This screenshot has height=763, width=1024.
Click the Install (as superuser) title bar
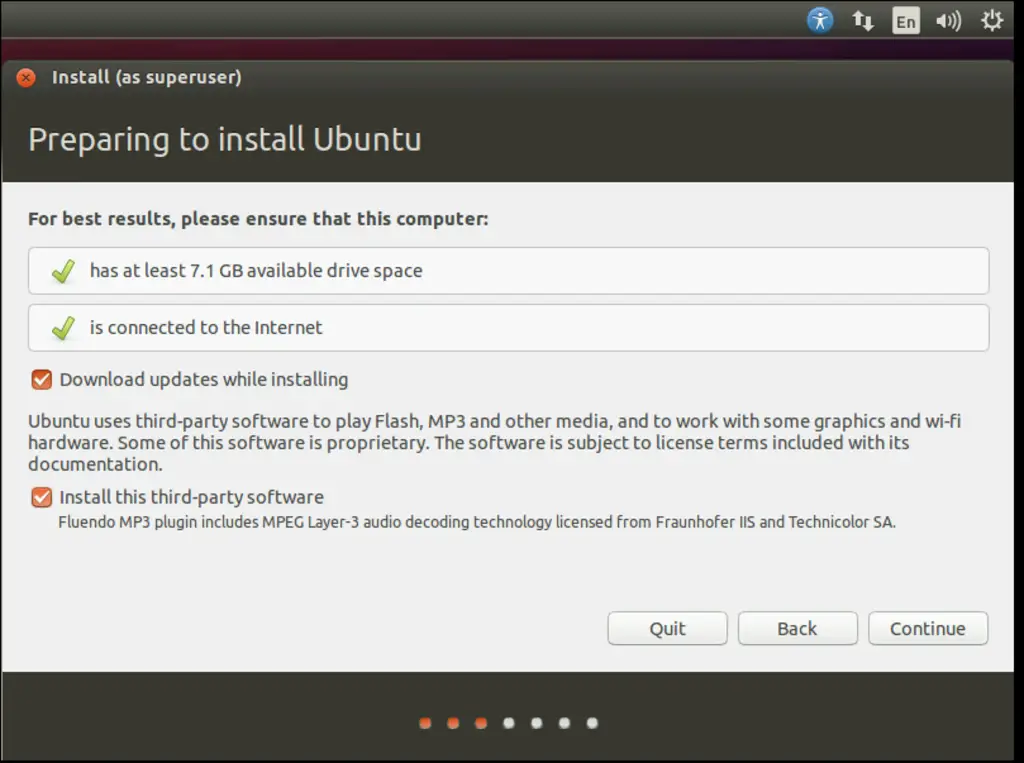146,77
